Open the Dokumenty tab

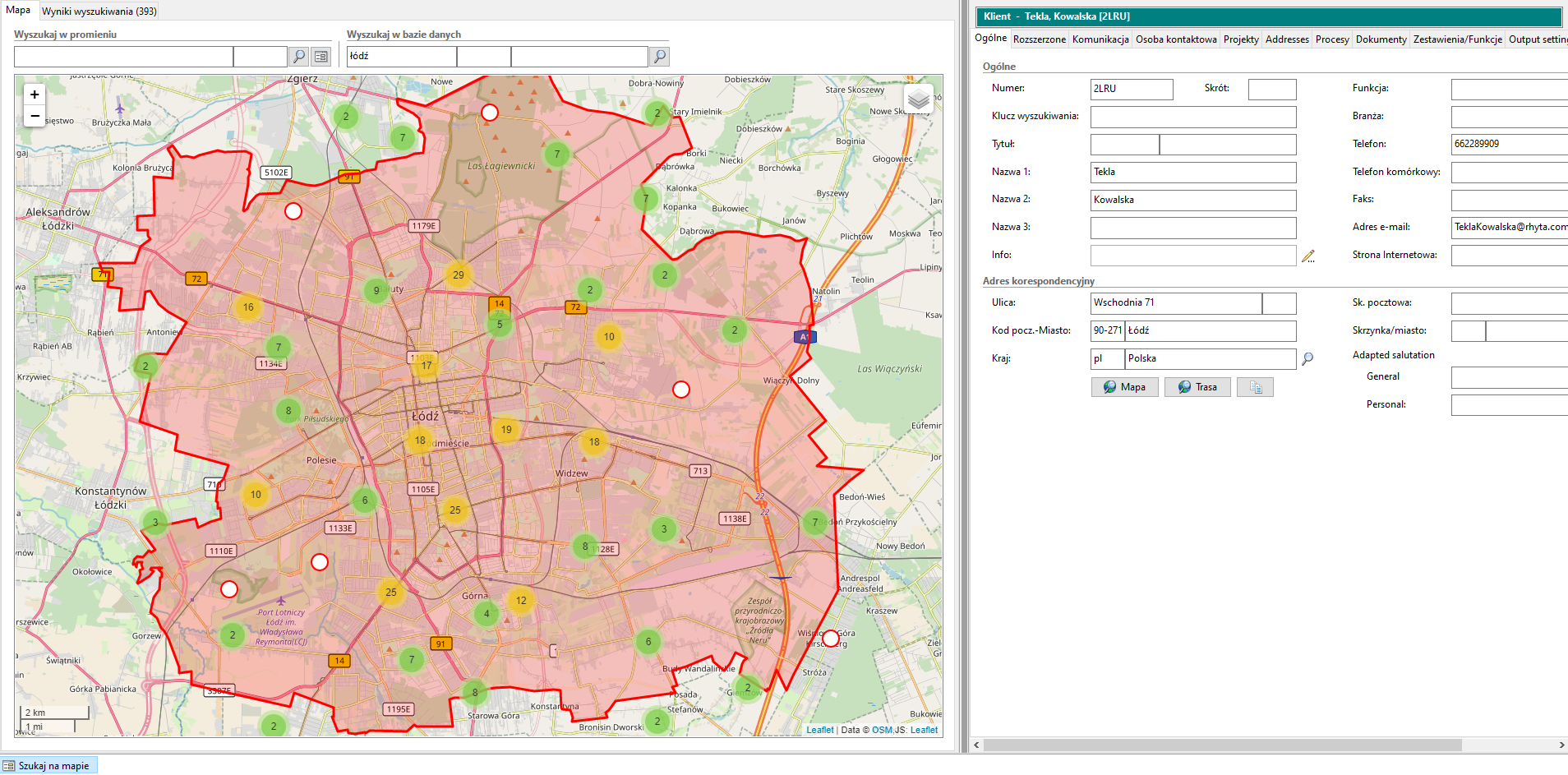[x=1381, y=39]
